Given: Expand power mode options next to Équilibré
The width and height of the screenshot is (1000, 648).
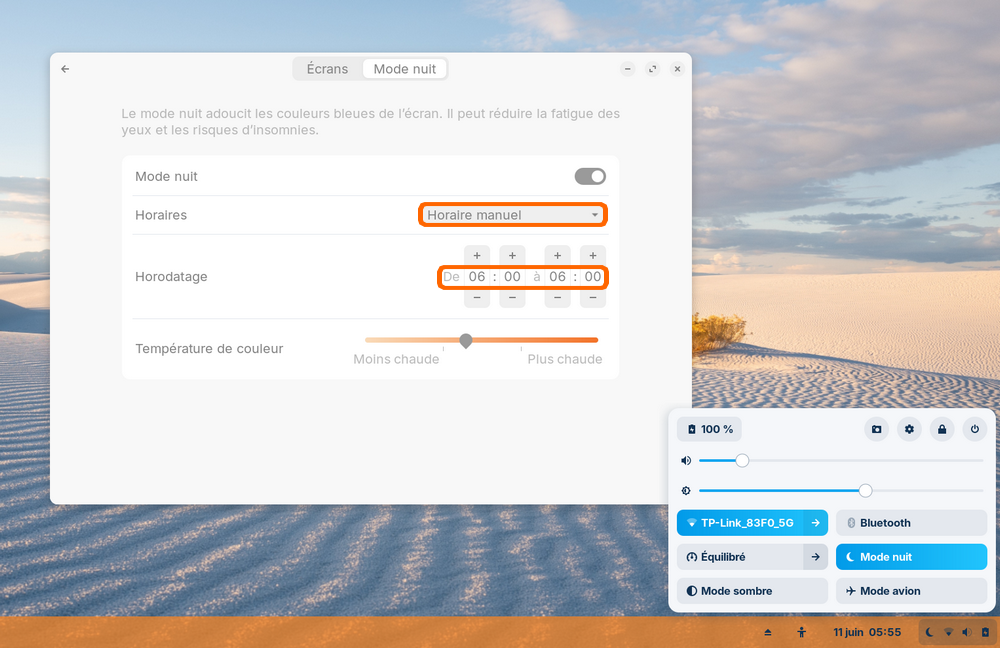Looking at the screenshot, I should click(816, 557).
